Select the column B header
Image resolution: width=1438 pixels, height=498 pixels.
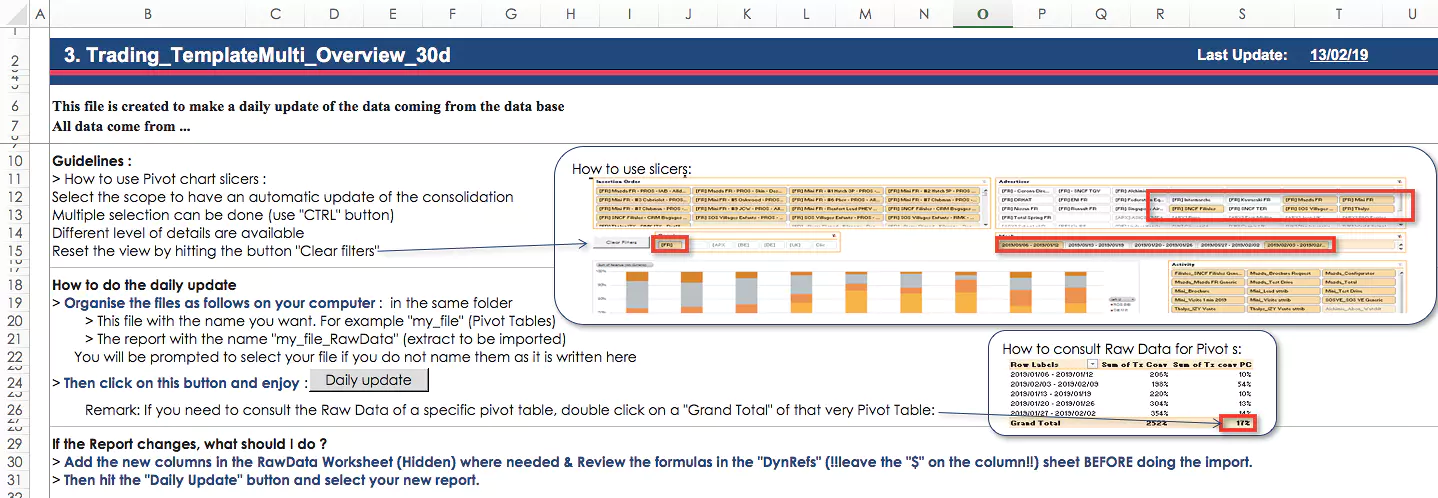point(147,13)
